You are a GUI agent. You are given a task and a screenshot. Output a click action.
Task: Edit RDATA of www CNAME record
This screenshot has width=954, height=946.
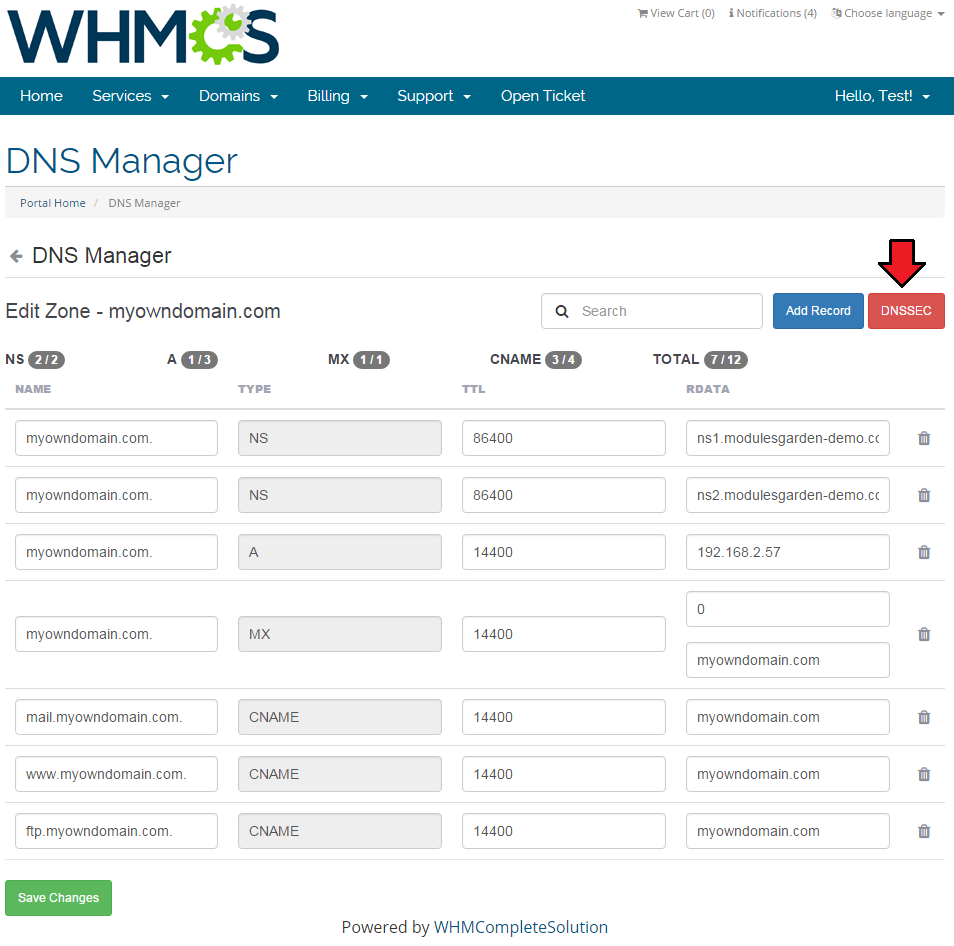pyautogui.click(x=787, y=774)
